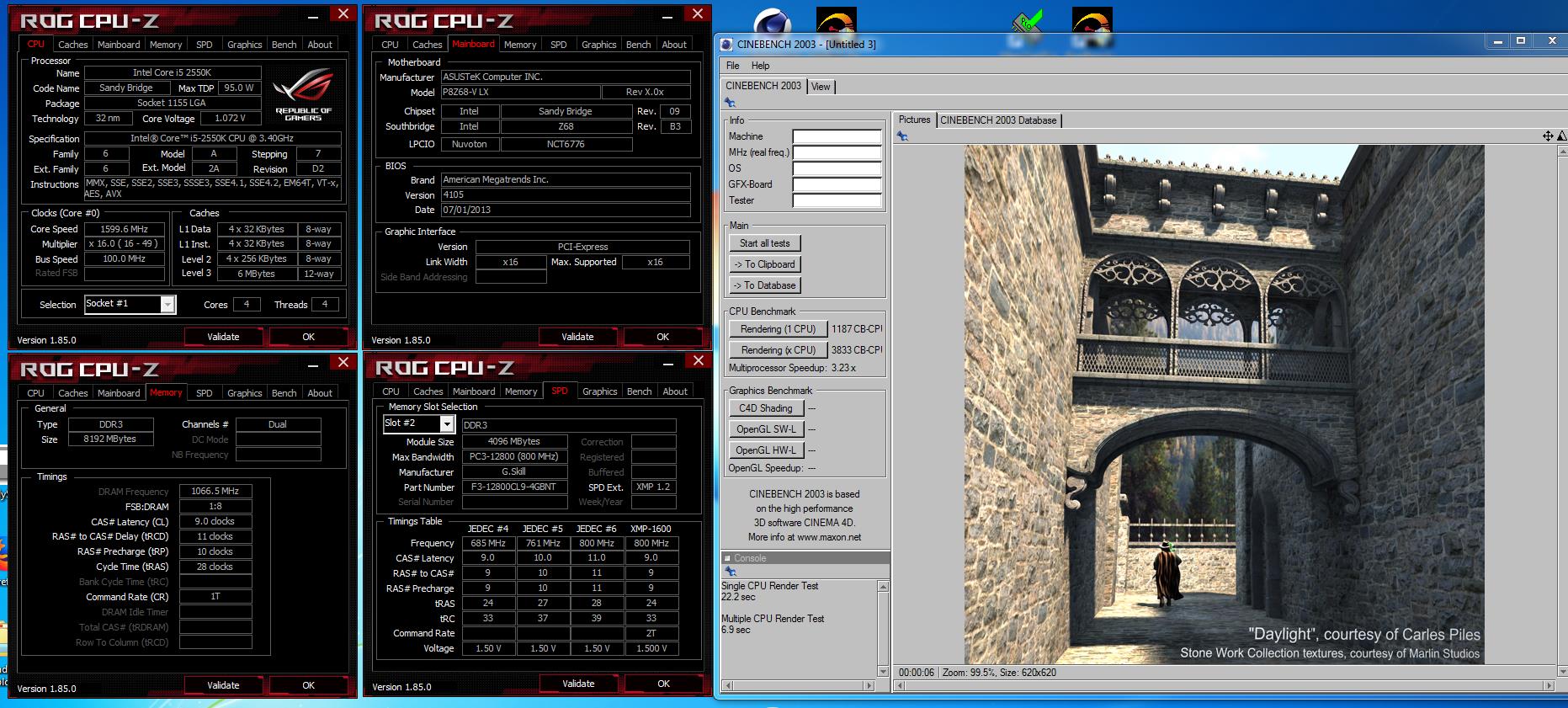Image resolution: width=1568 pixels, height=708 pixels.
Task: Click the four-arrow move icon in picture viewer
Action: [1547, 136]
